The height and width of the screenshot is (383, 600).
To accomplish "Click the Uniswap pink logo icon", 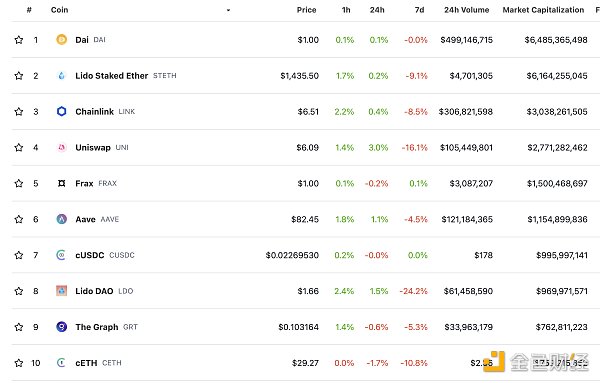I will point(61,147).
